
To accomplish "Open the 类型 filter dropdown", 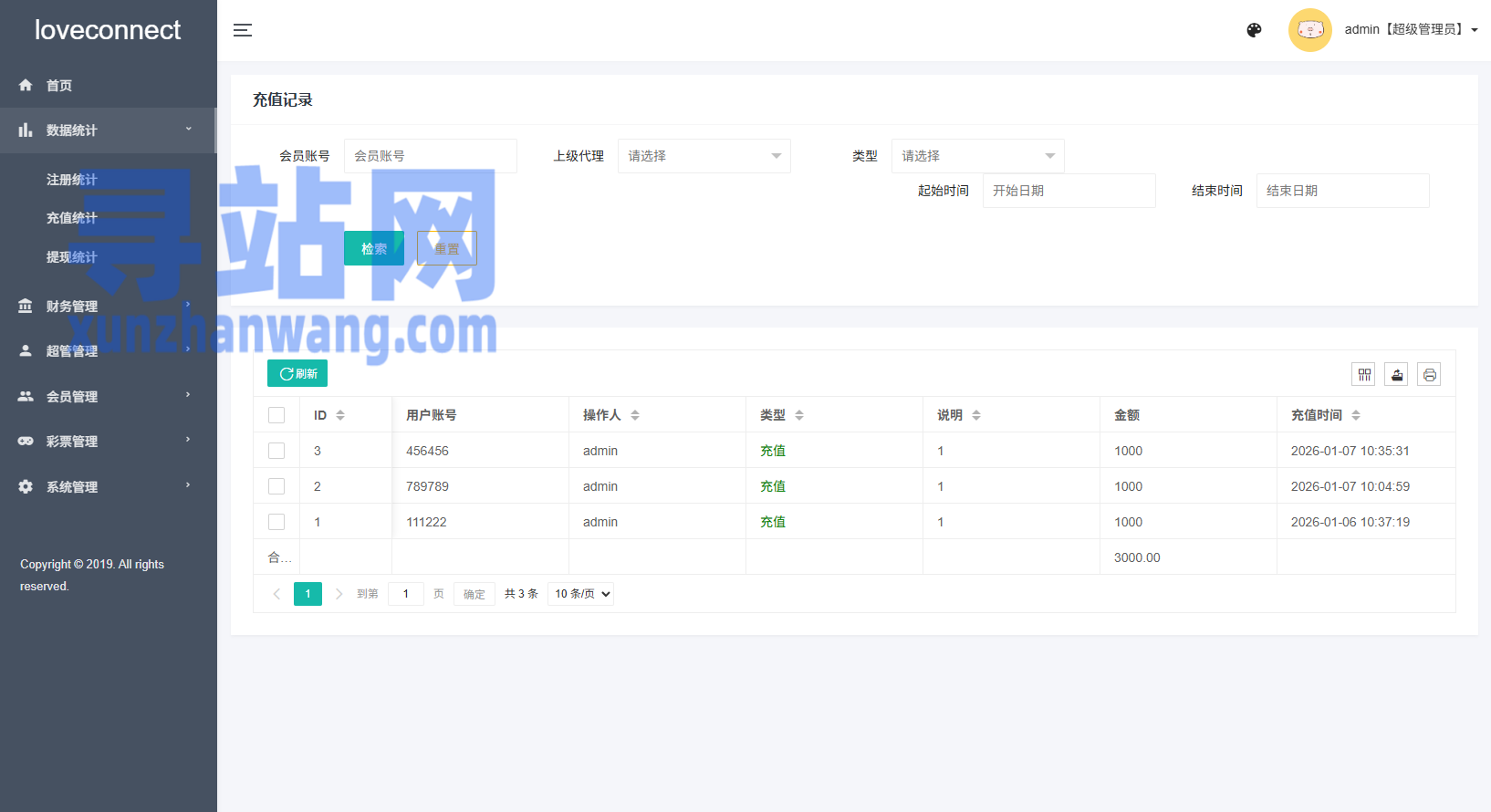I will (977, 156).
